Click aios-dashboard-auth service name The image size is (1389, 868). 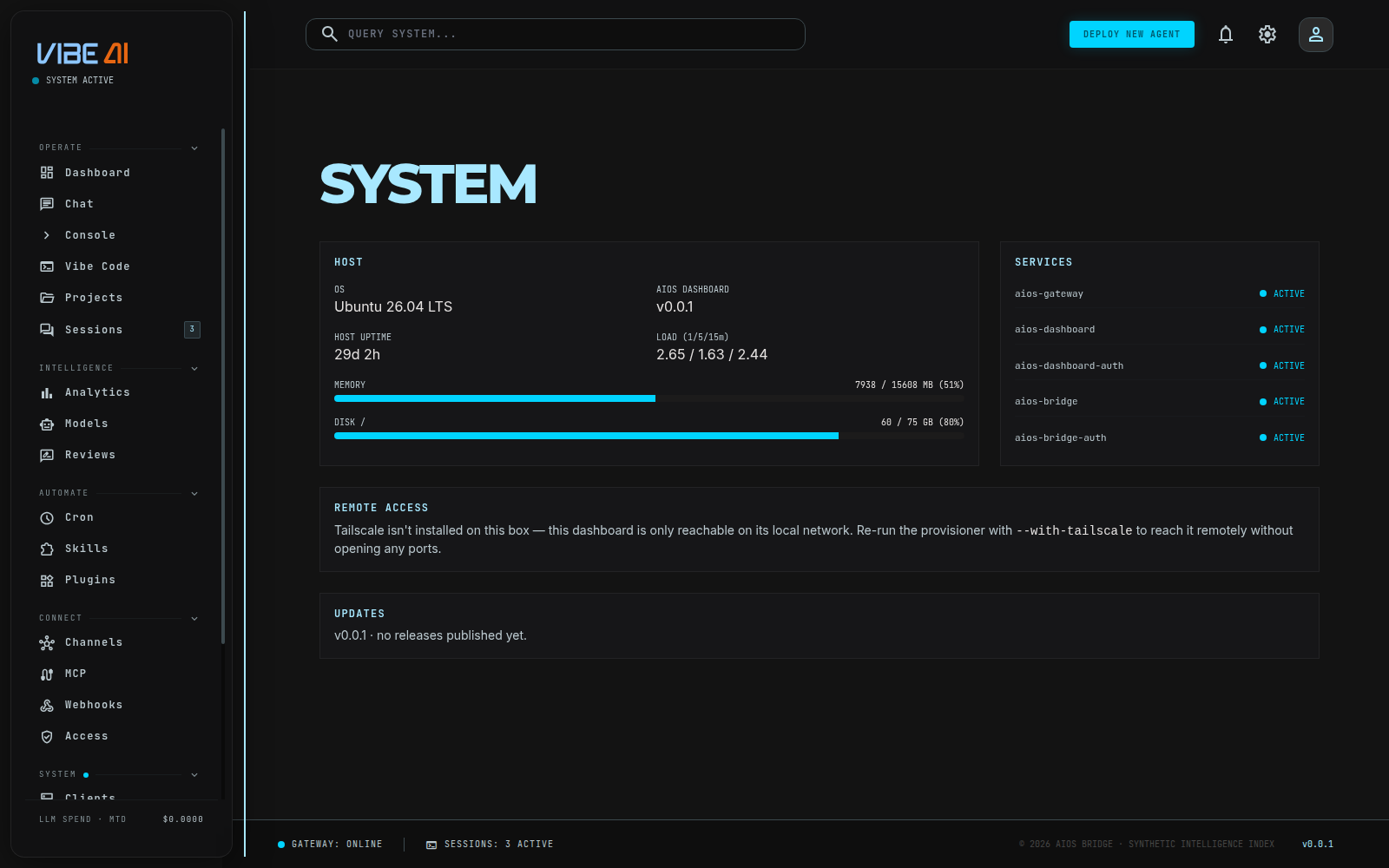[x=1069, y=366]
